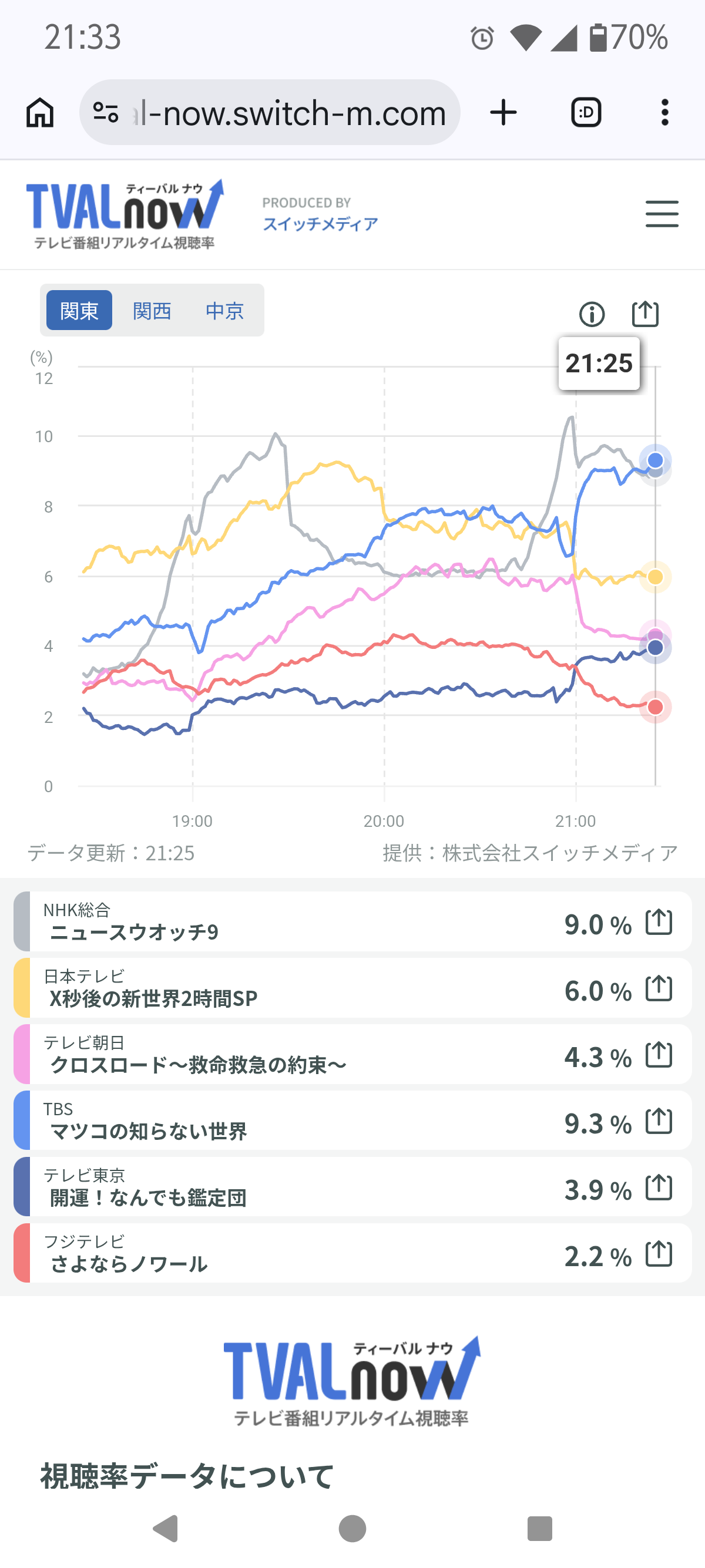Share the NHK総合 9.0% rating
The image size is (705, 1568).
click(659, 921)
